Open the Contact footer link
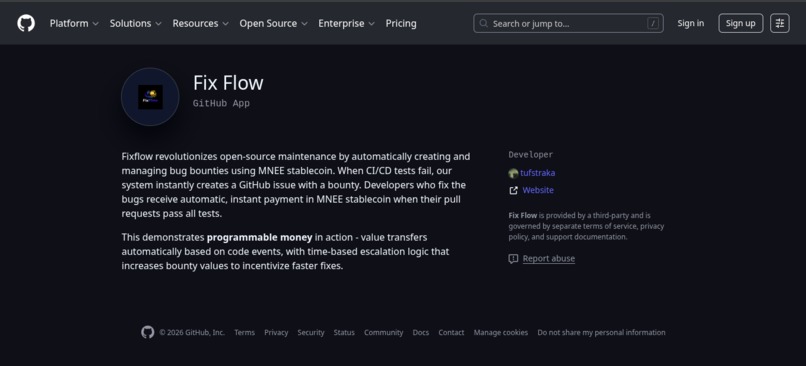 point(451,333)
